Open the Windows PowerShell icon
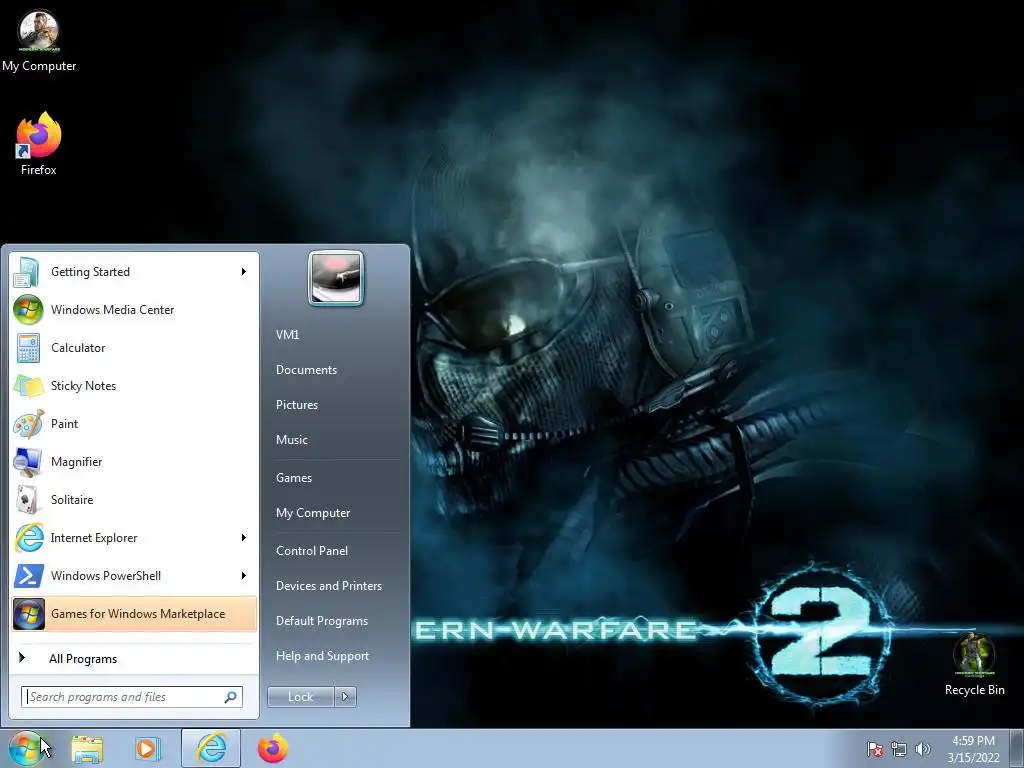1024x768 pixels. pyautogui.click(x=29, y=575)
